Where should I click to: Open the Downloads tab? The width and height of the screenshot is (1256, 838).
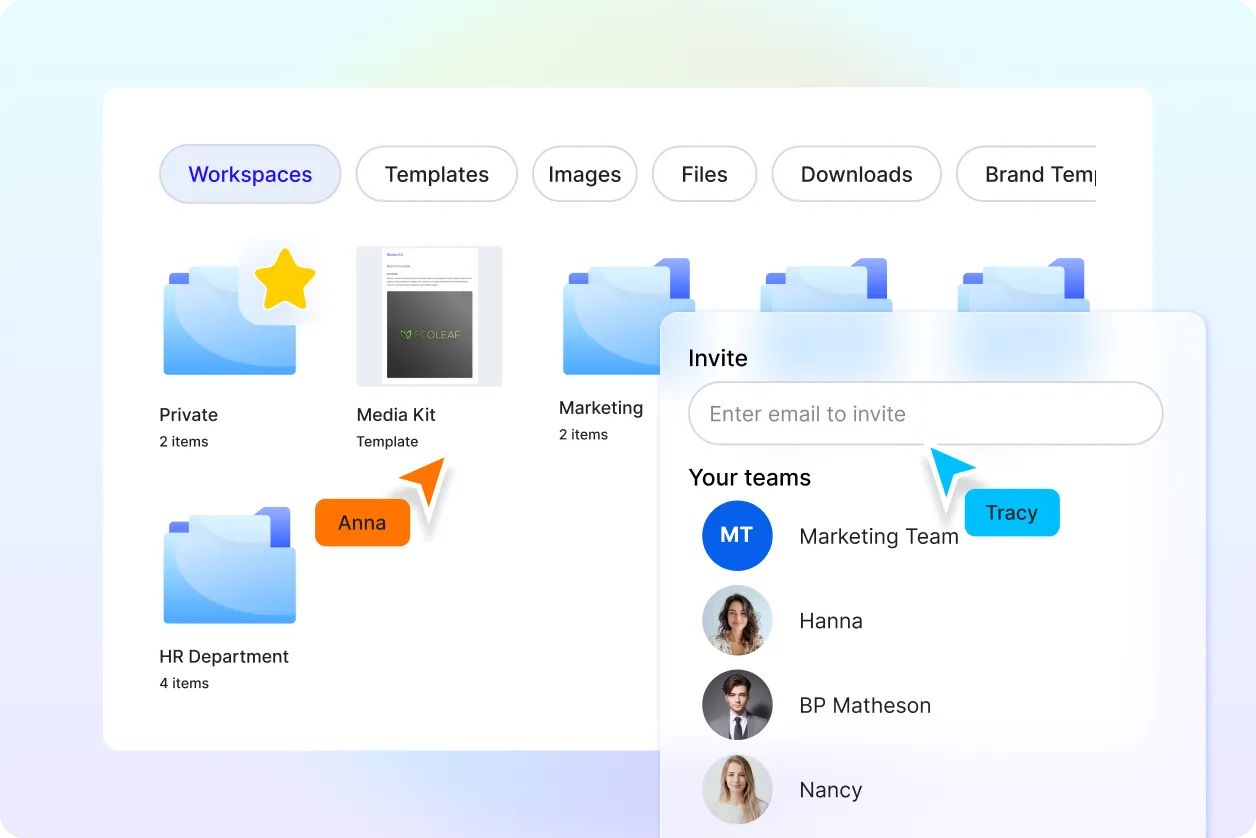click(x=856, y=174)
